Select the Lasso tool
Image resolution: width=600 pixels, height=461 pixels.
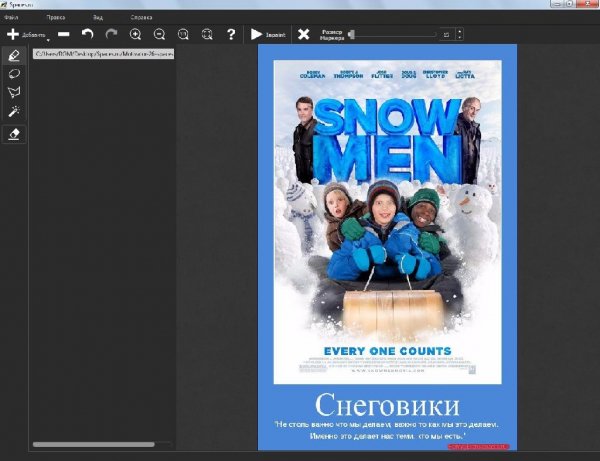pos(14,74)
